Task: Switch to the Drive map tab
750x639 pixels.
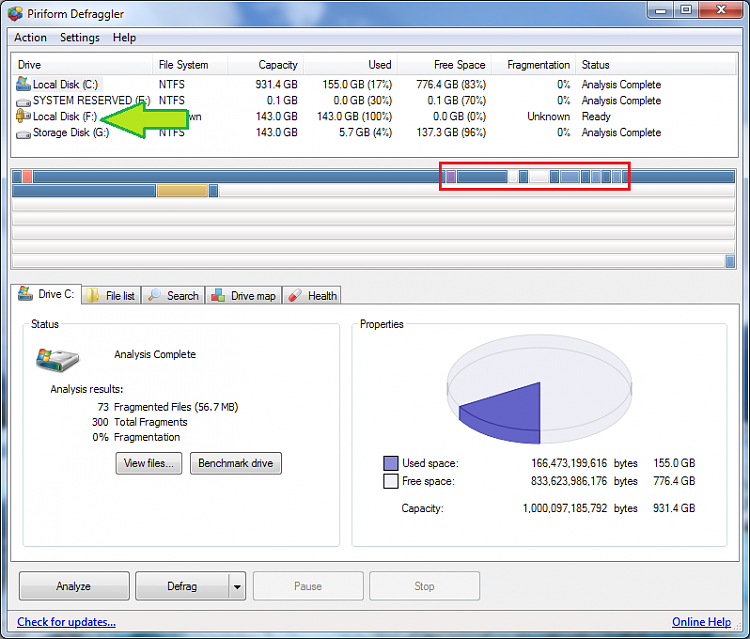Action: pyautogui.click(x=244, y=296)
